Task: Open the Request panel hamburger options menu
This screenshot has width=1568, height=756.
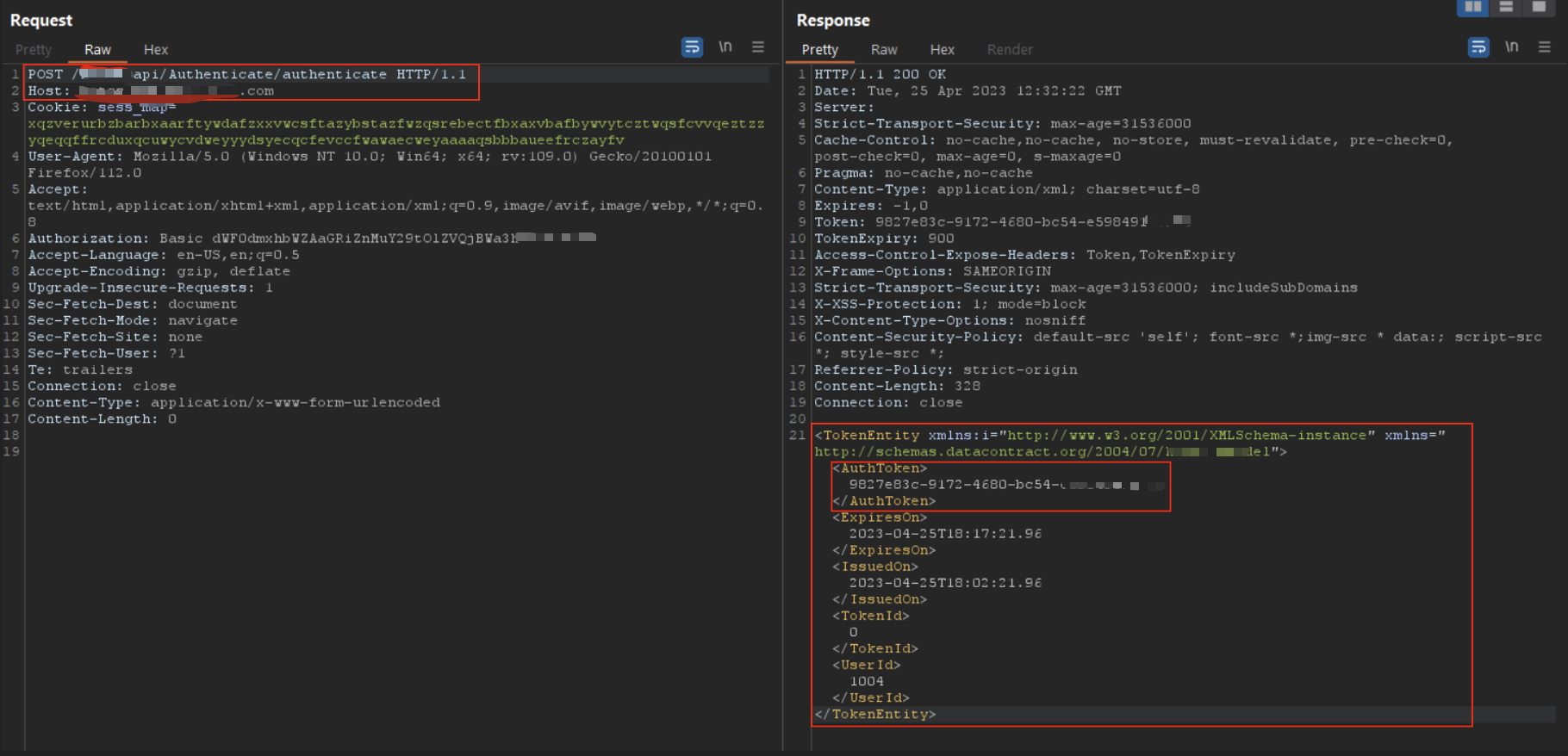Action: 758,47
